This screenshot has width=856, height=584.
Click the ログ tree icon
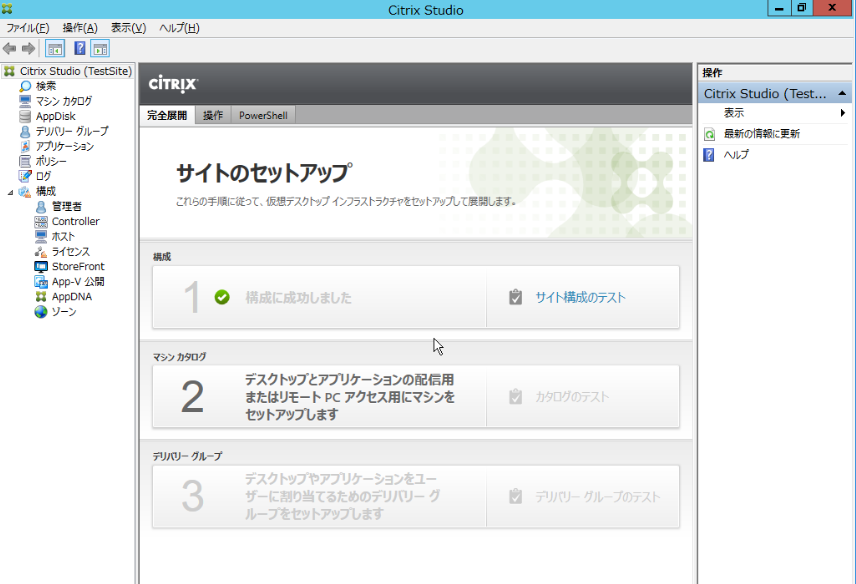click(x=25, y=176)
